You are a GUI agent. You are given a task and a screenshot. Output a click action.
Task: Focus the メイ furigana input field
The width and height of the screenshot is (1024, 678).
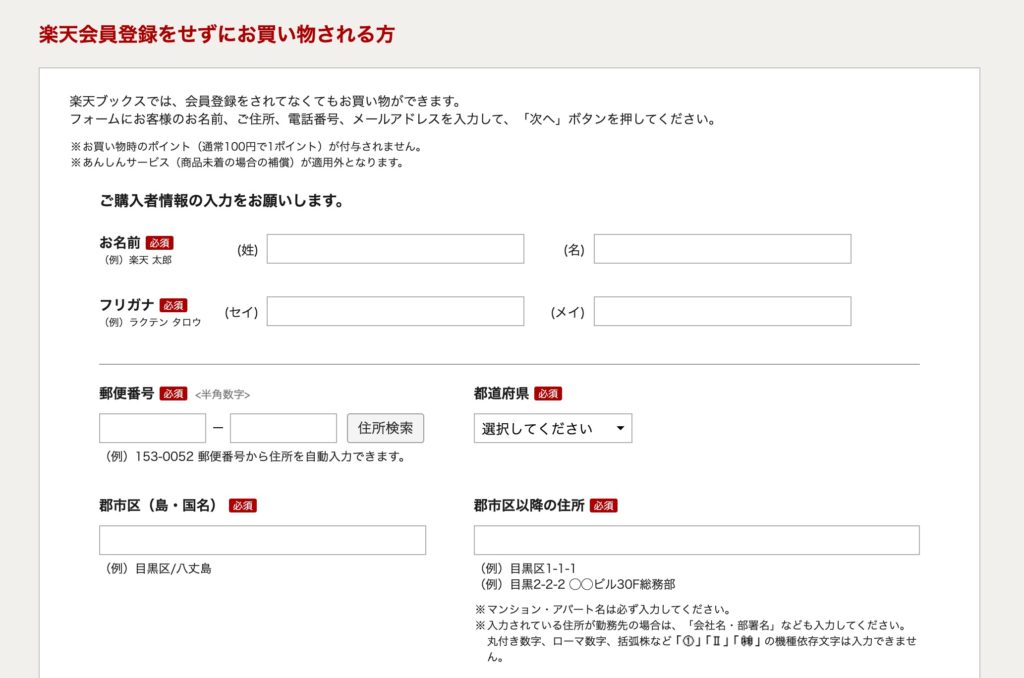(x=722, y=311)
